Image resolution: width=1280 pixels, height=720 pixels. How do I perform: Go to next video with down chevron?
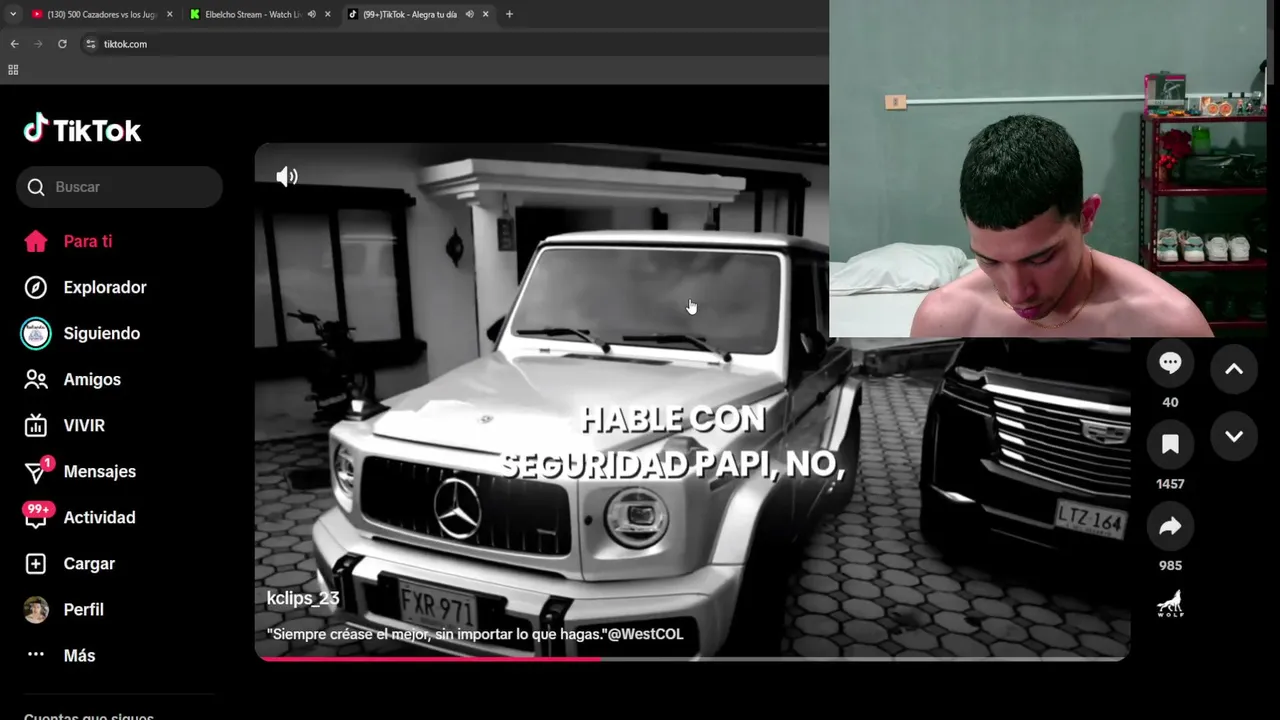(1234, 436)
